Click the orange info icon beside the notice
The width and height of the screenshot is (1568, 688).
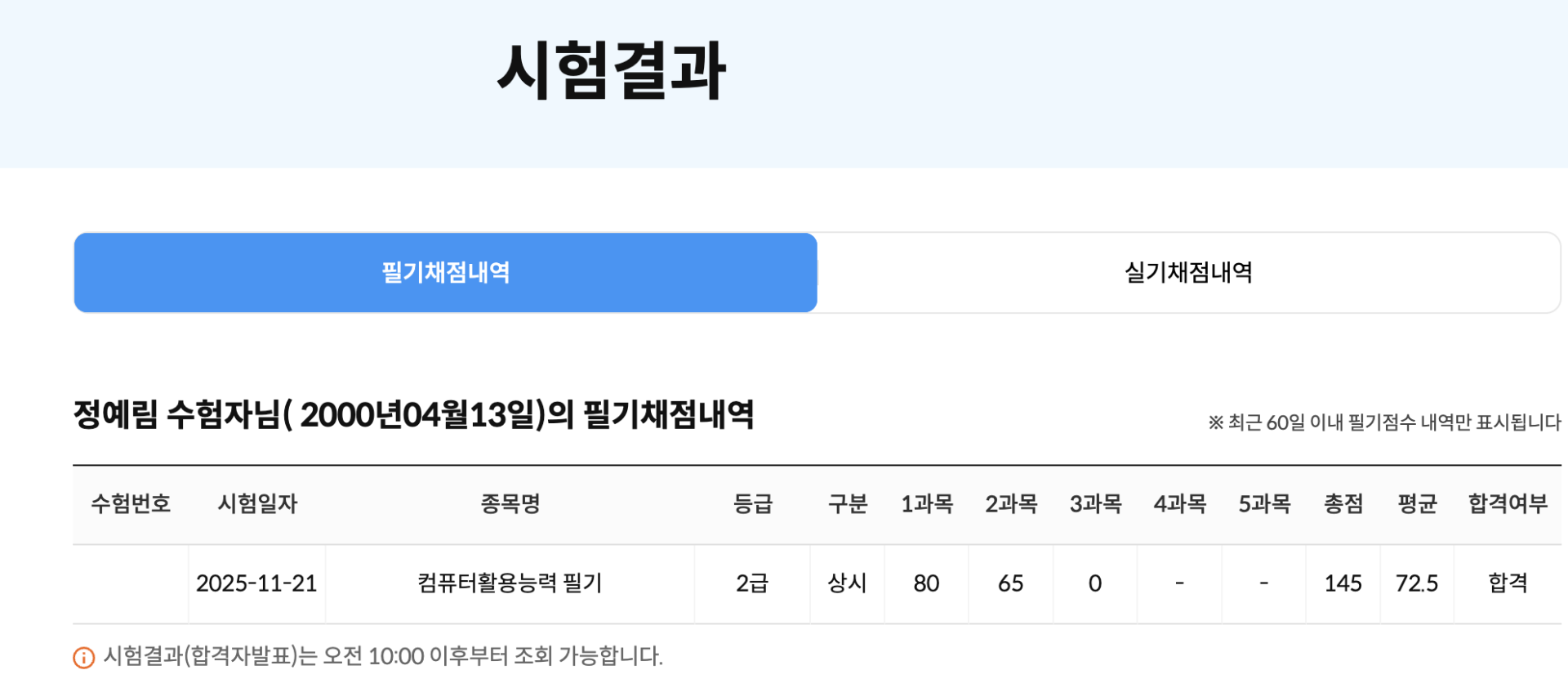click(x=83, y=657)
